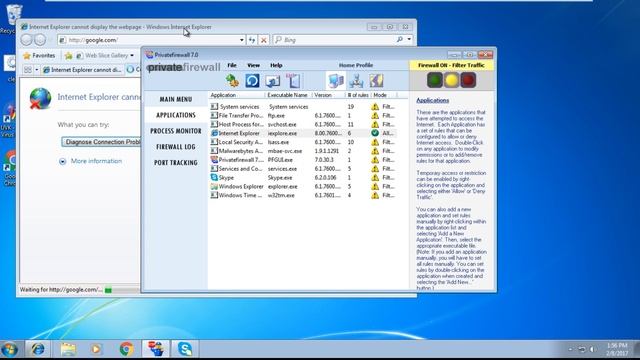
Task: Click the Applications help heading link
Action: pos(433,100)
